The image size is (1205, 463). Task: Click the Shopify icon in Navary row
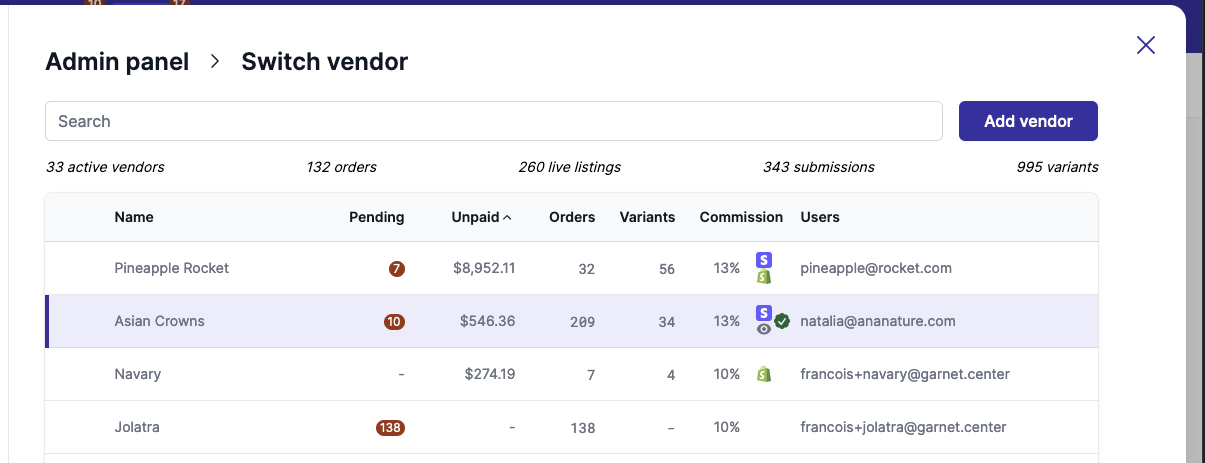[x=764, y=374]
